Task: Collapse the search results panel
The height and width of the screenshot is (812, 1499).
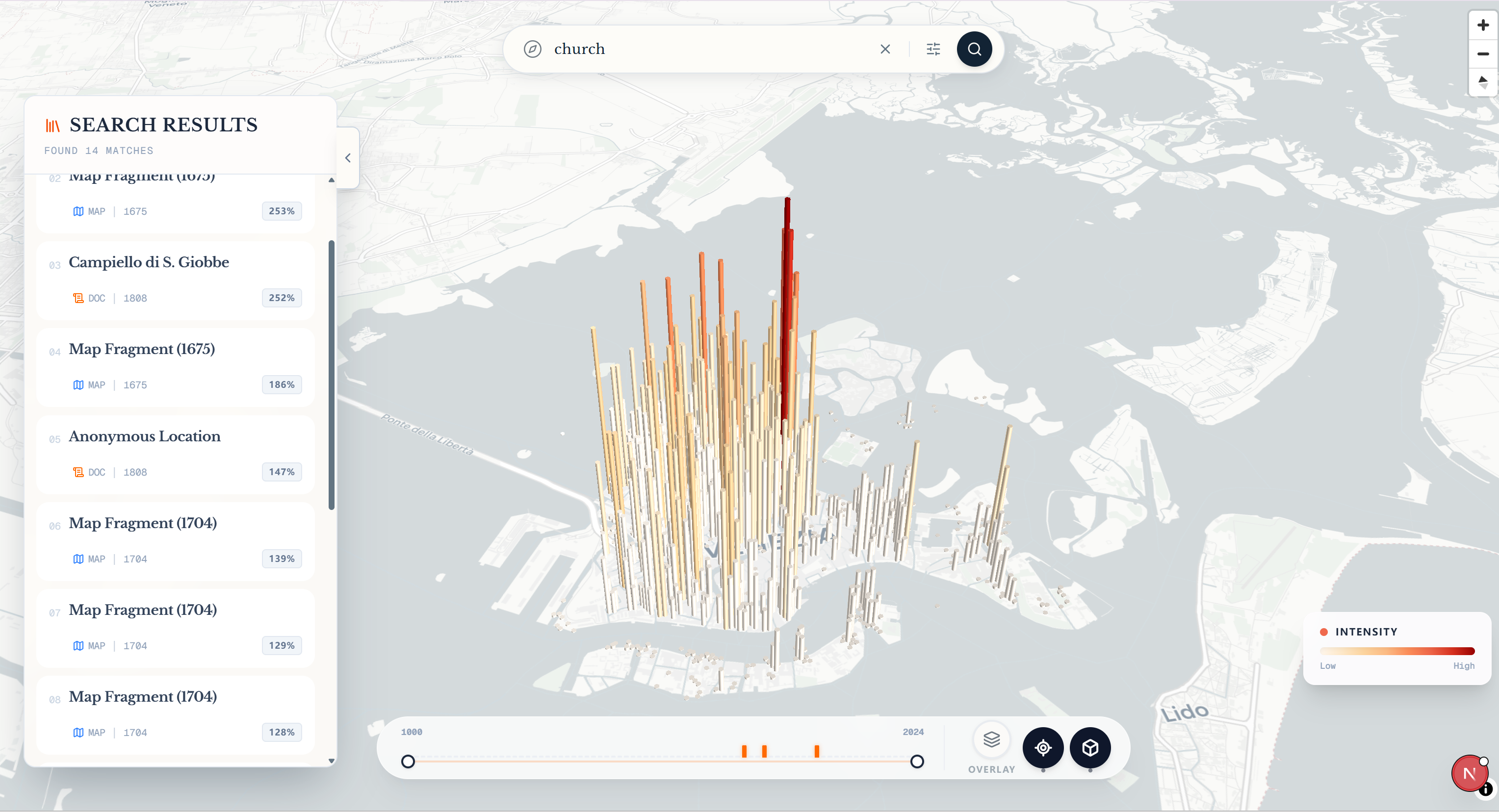Action: [x=347, y=157]
